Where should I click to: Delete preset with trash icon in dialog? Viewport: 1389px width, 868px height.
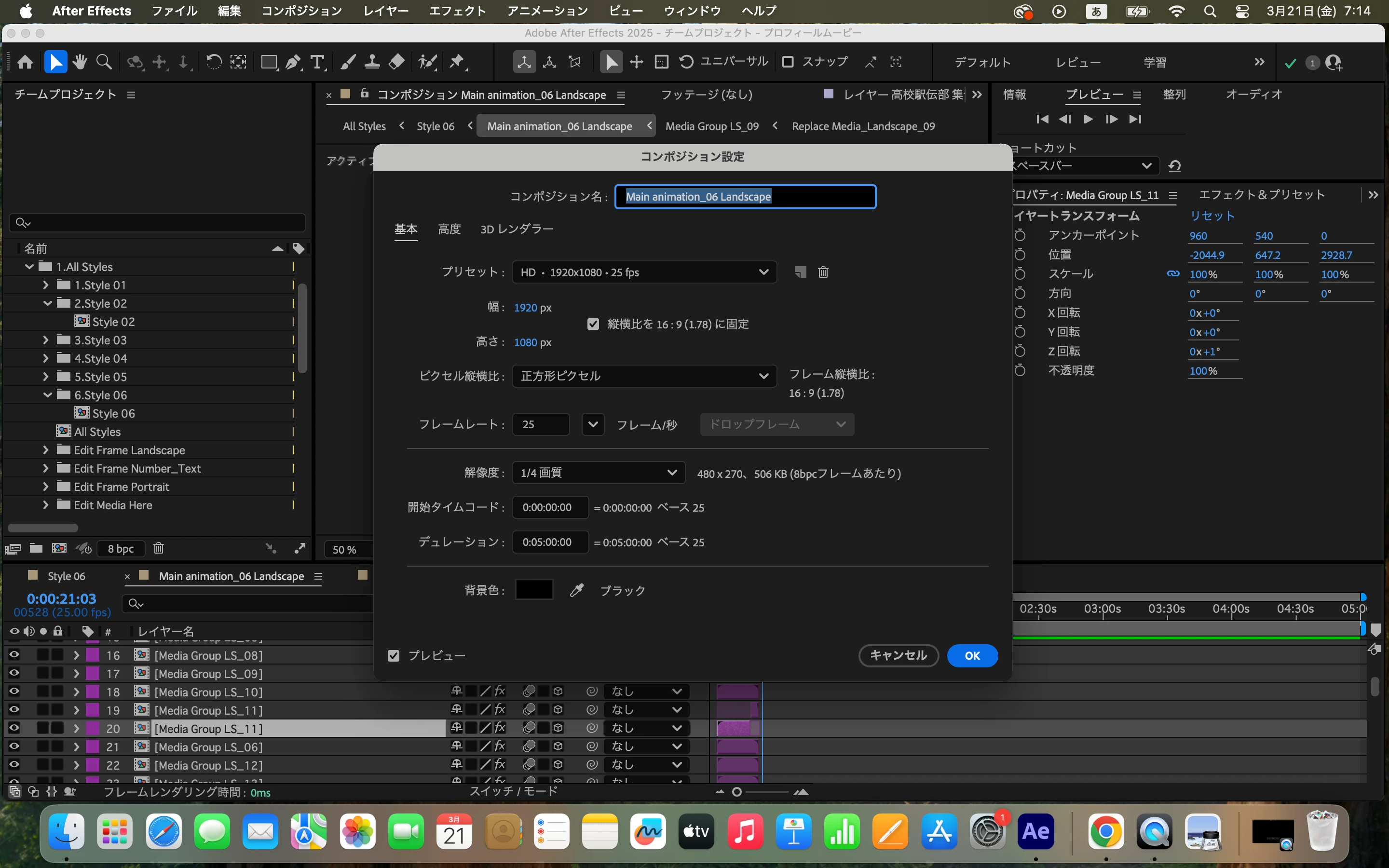point(823,272)
